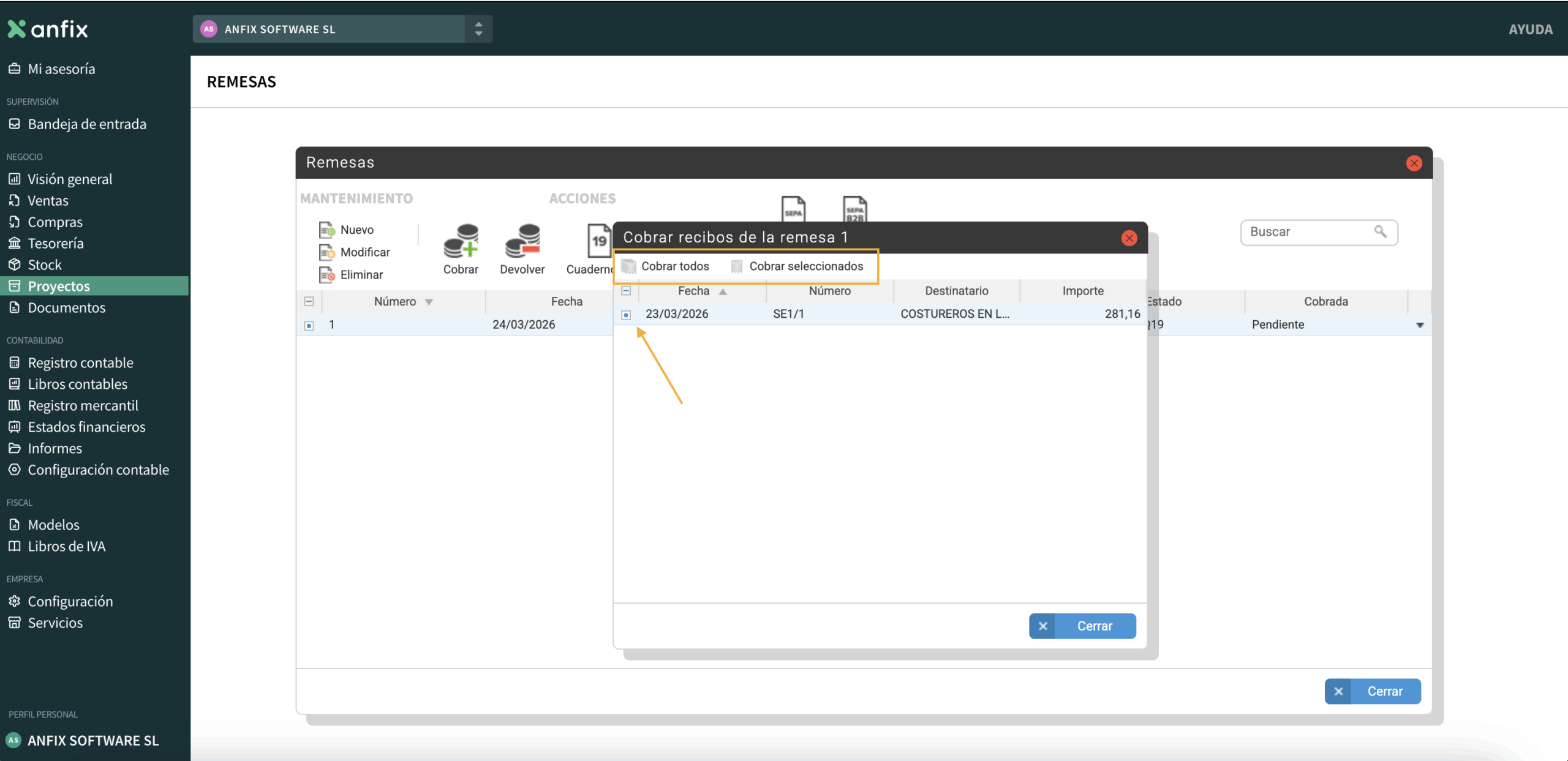Click the Nuevo remesa icon
This screenshot has height=761, width=1568.
pyautogui.click(x=327, y=230)
